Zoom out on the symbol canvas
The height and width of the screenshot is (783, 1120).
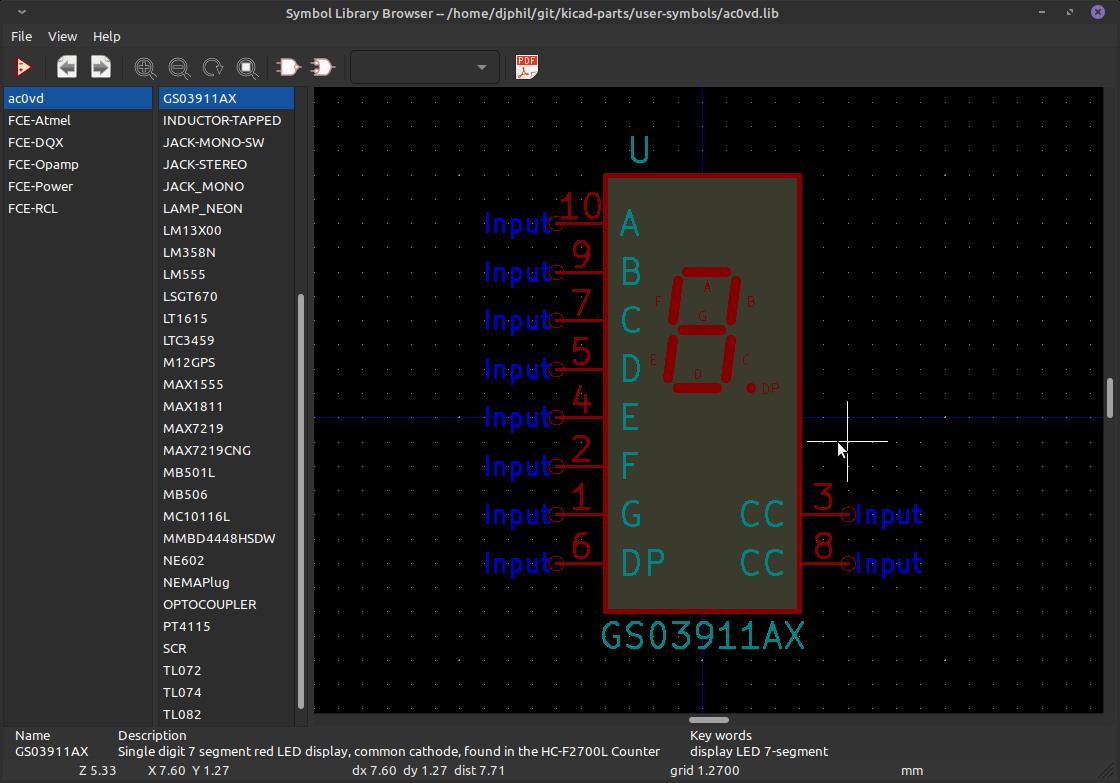tap(179, 68)
